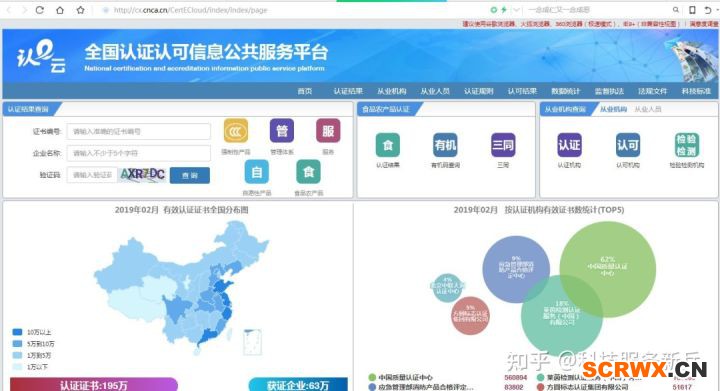Click the 认证证书:195万 banner
The width and height of the screenshot is (720, 391).
[x=94, y=385]
